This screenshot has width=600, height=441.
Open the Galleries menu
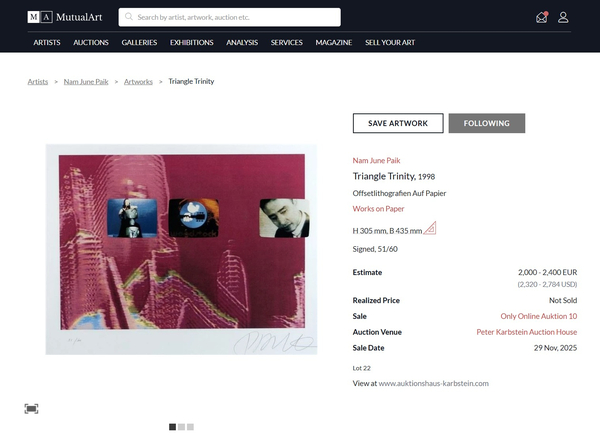click(x=139, y=43)
